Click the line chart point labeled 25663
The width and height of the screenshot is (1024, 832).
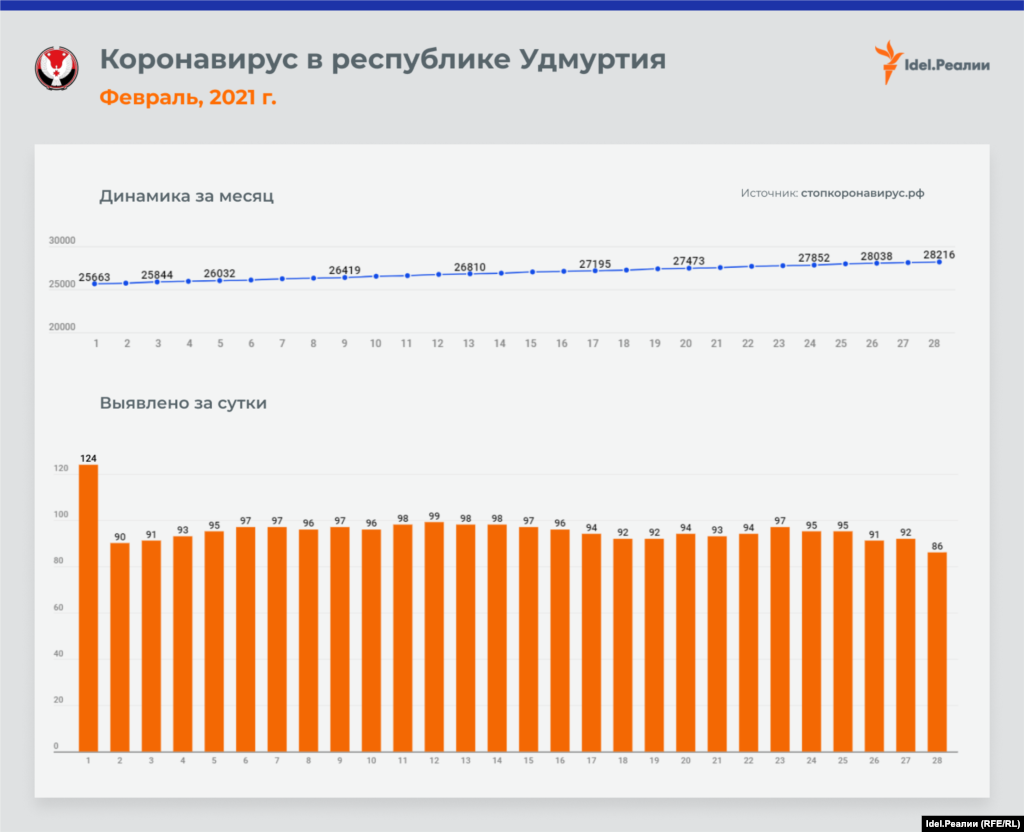coord(96,284)
